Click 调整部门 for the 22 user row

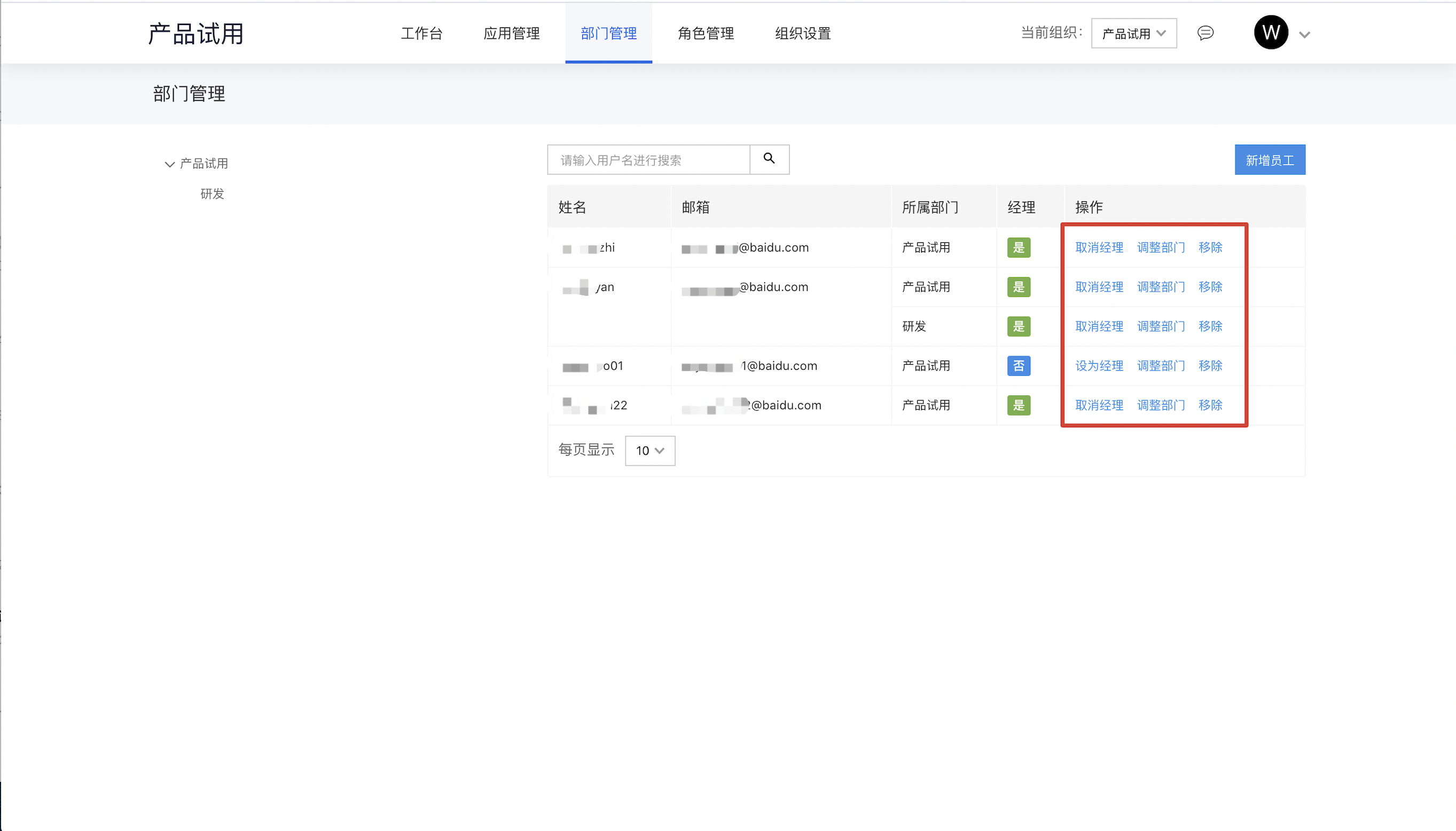coord(1160,405)
